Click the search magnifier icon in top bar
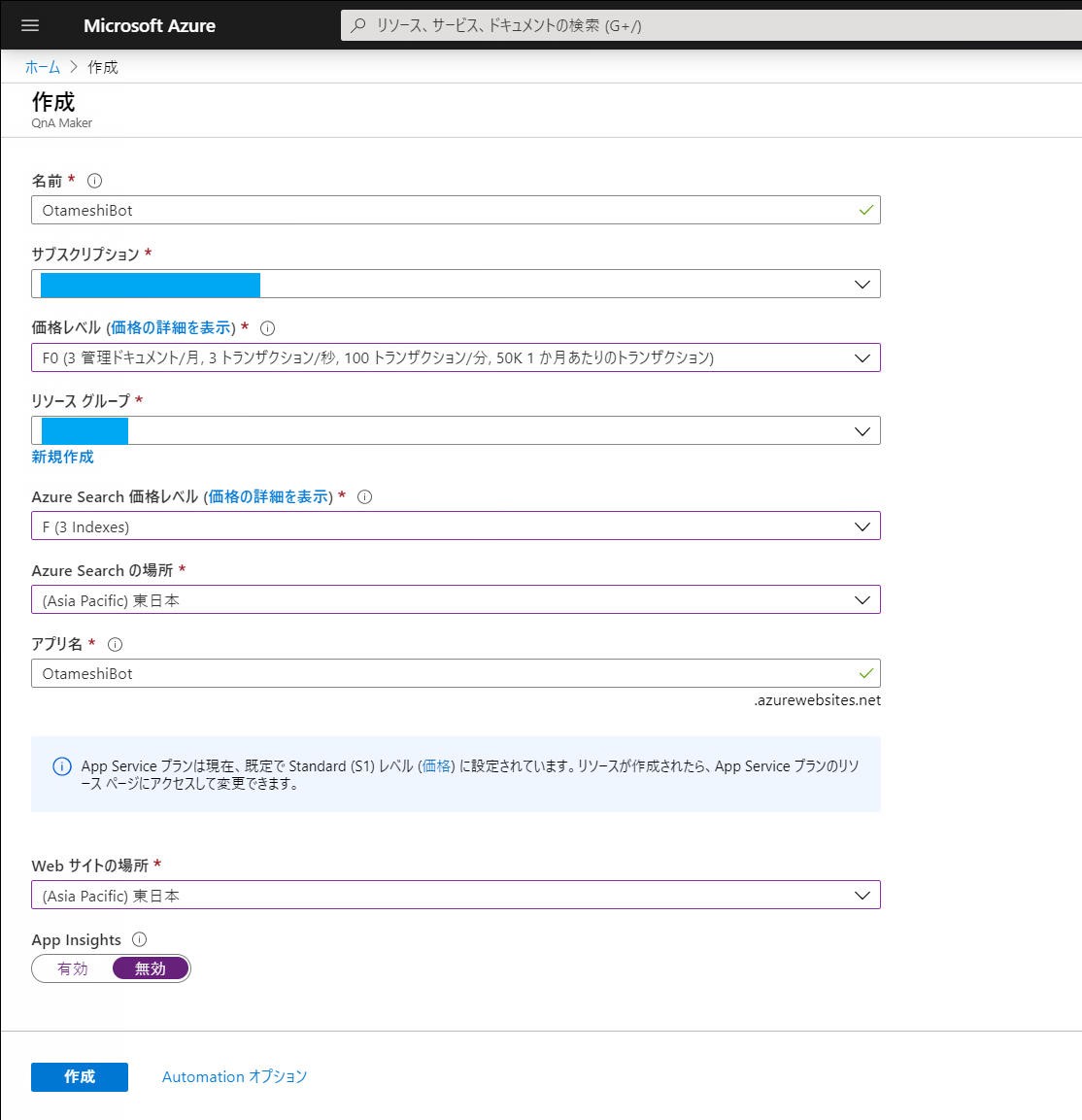This screenshot has height=1120, width=1082. click(358, 26)
